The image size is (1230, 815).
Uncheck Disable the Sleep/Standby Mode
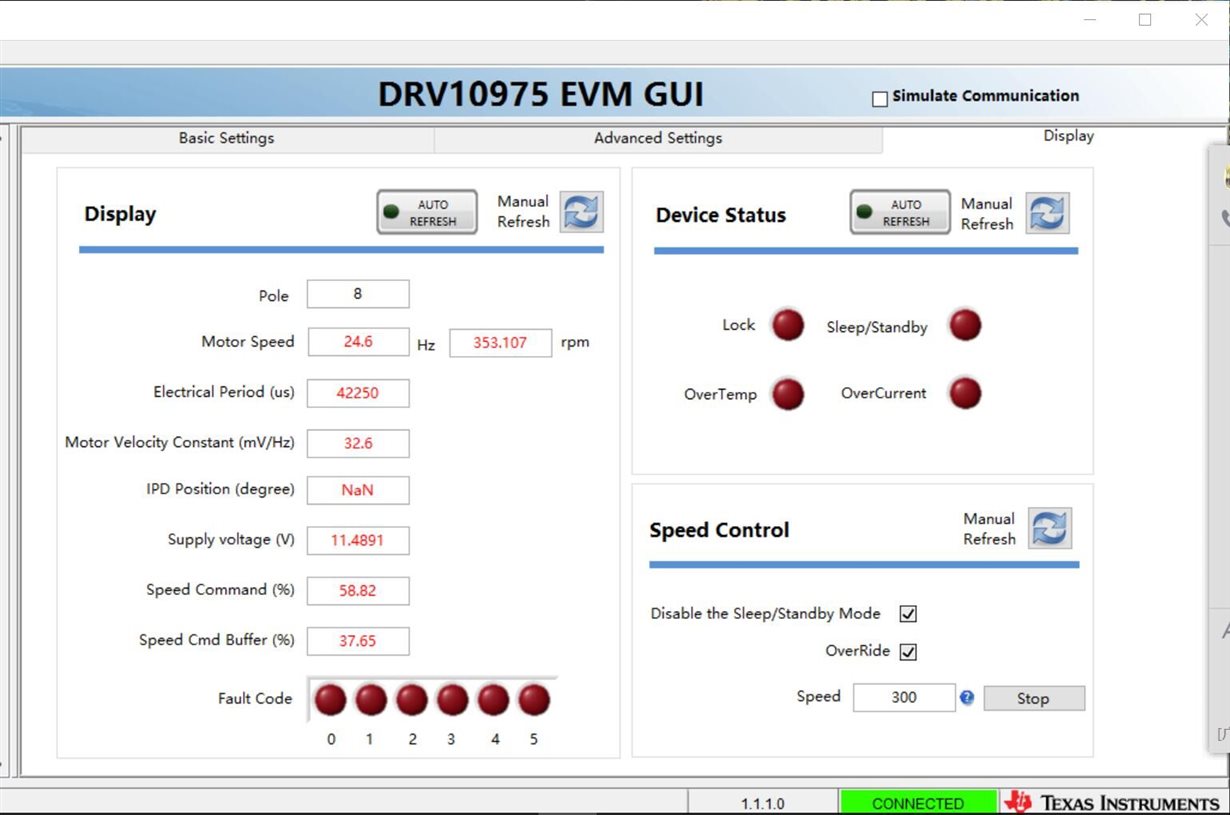(x=908, y=614)
